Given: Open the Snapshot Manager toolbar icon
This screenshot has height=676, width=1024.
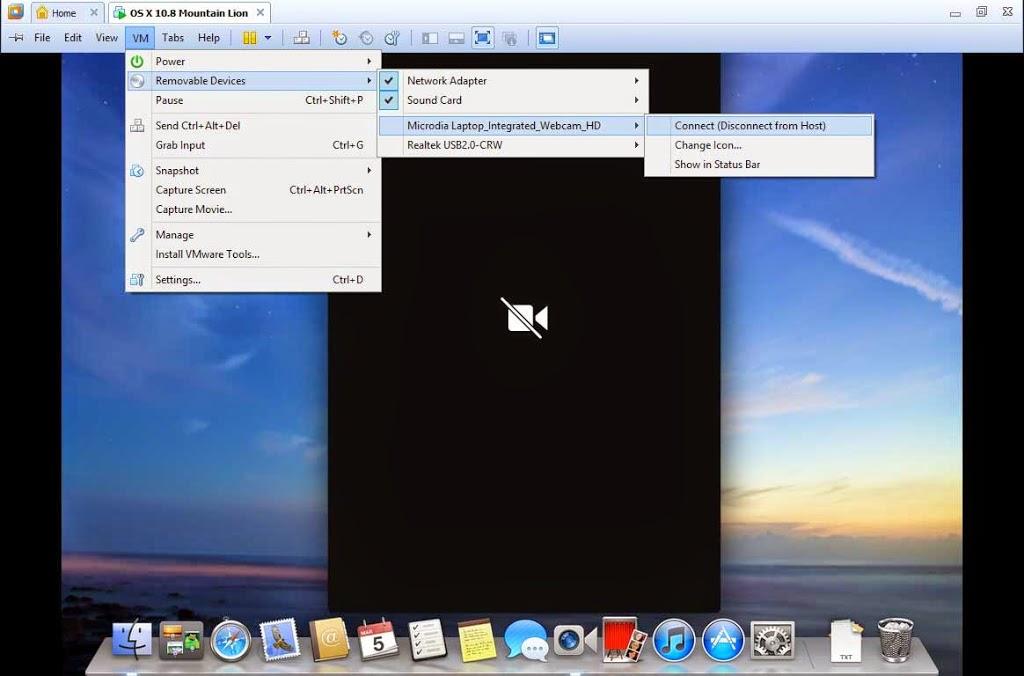Looking at the screenshot, I should click(392, 38).
